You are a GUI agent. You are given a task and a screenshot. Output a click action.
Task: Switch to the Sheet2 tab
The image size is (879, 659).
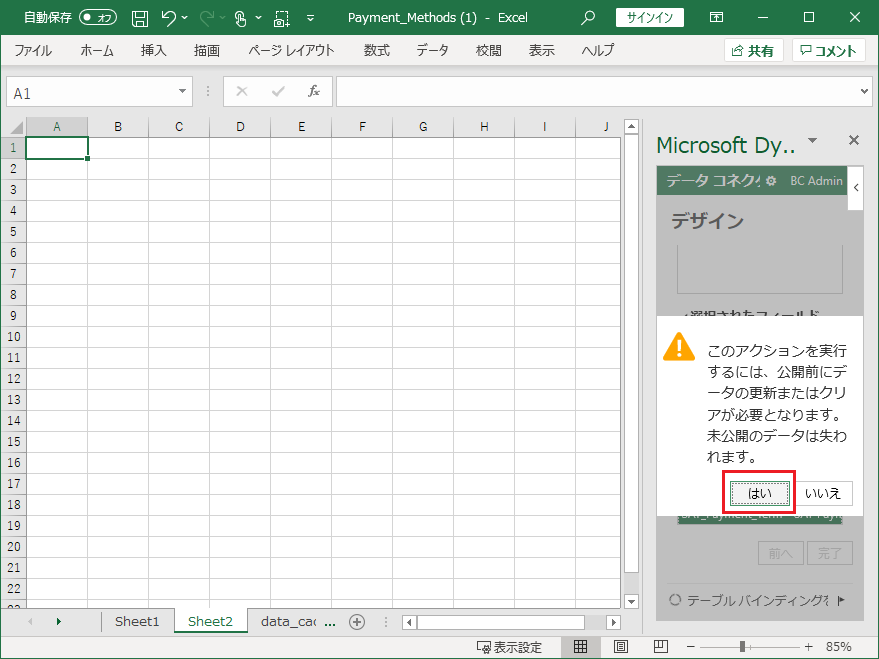(x=210, y=621)
